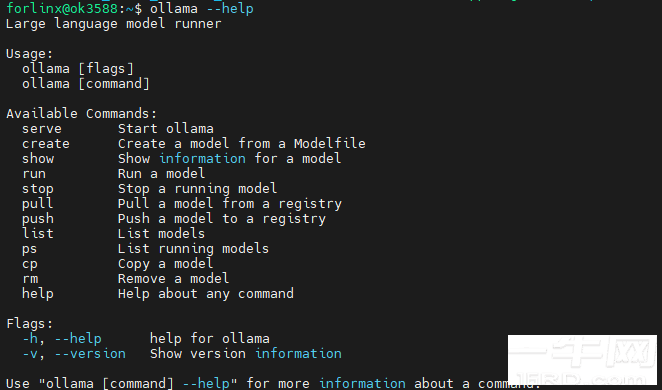Click the 'show' command entry
The height and width of the screenshot is (390, 662).
[x=38, y=159]
